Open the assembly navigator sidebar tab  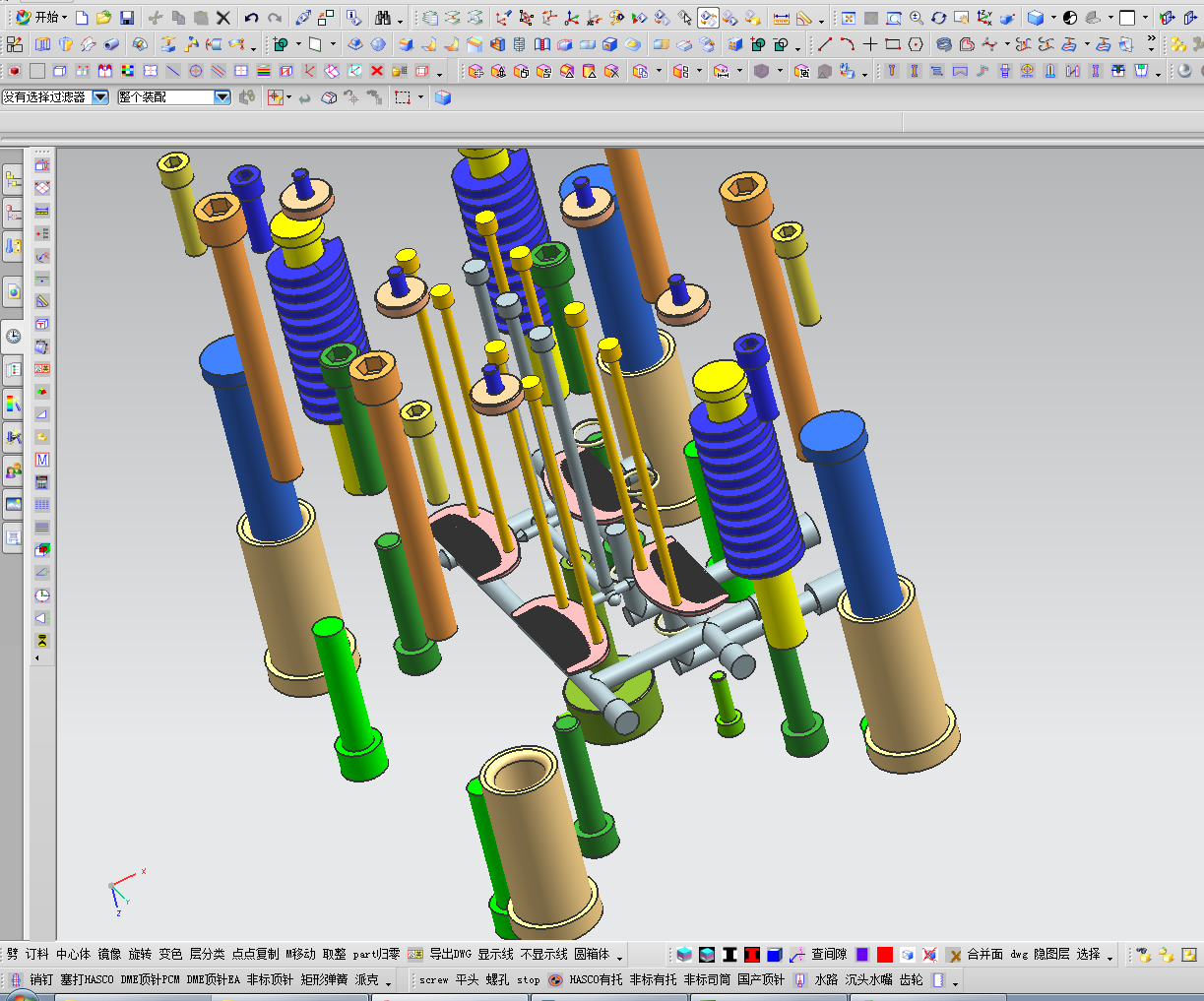click(13, 179)
